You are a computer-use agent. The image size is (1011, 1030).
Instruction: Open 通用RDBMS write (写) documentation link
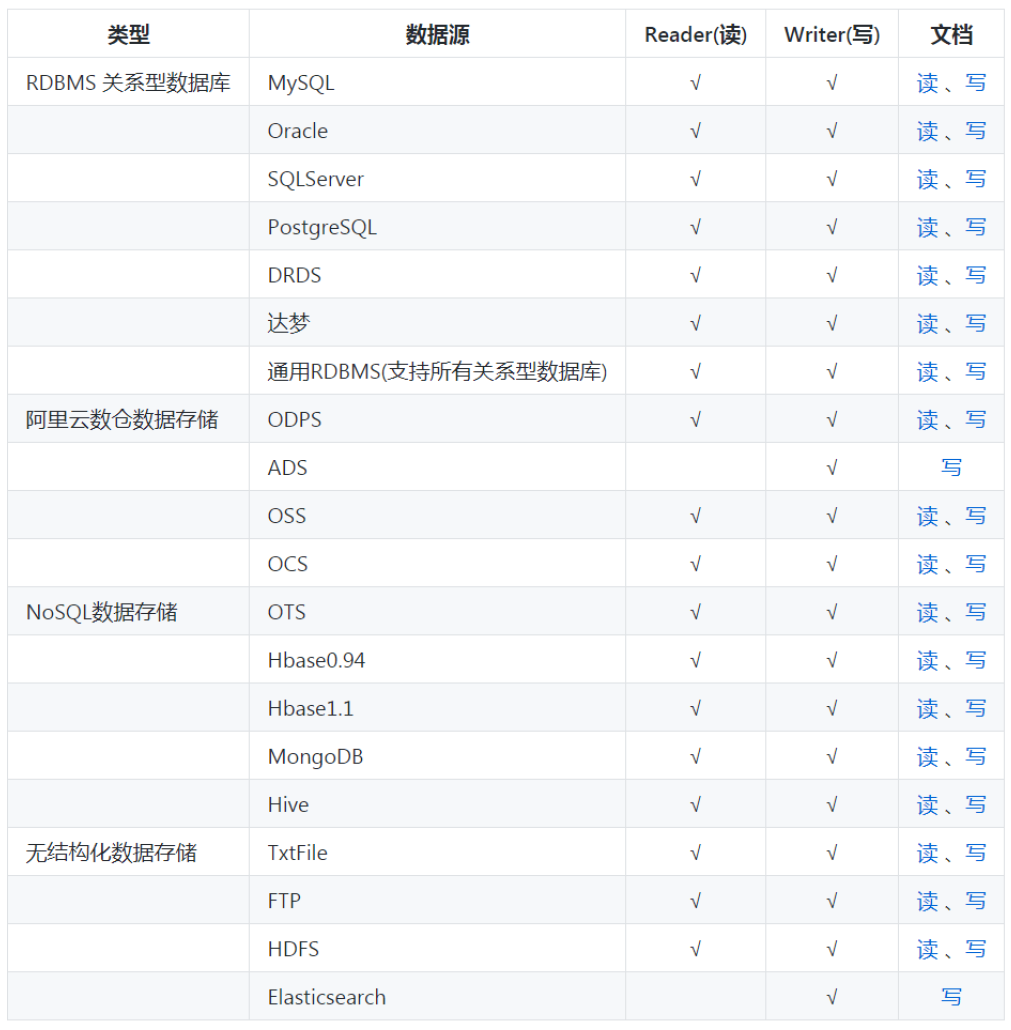pos(975,371)
